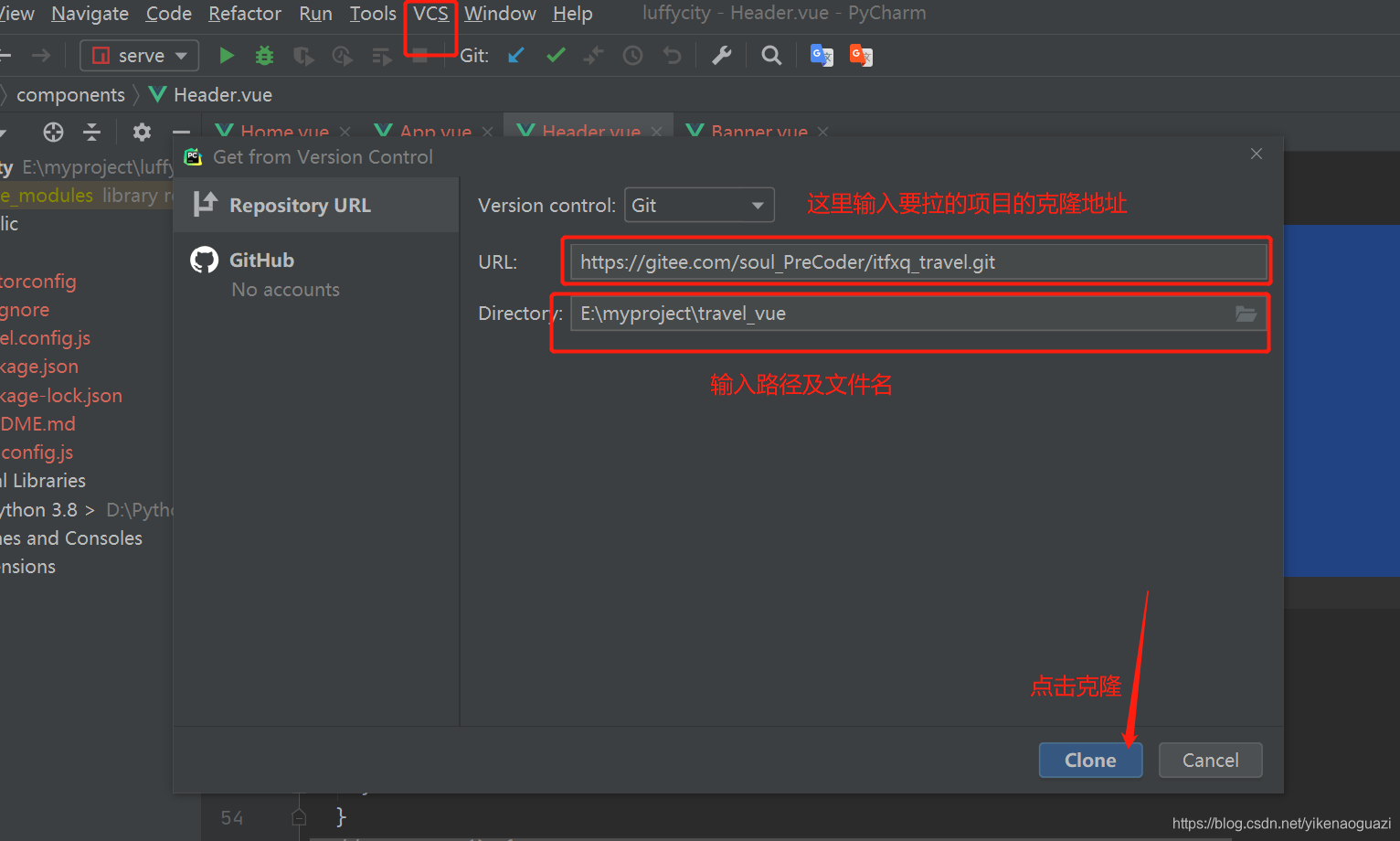Image resolution: width=1400 pixels, height=841 pixels.
Task: Open the Version control Git dropdown
Action: point(699,205)
